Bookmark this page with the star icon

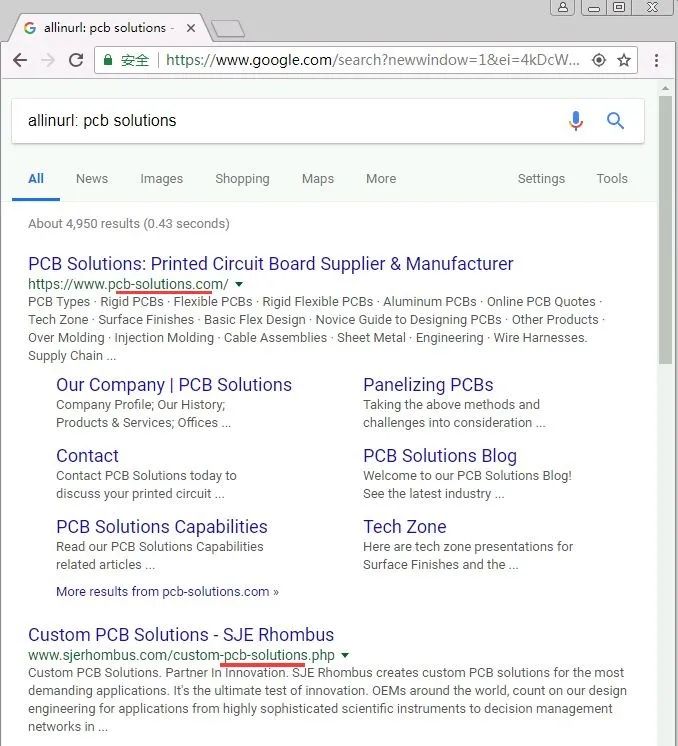[624, 60]
